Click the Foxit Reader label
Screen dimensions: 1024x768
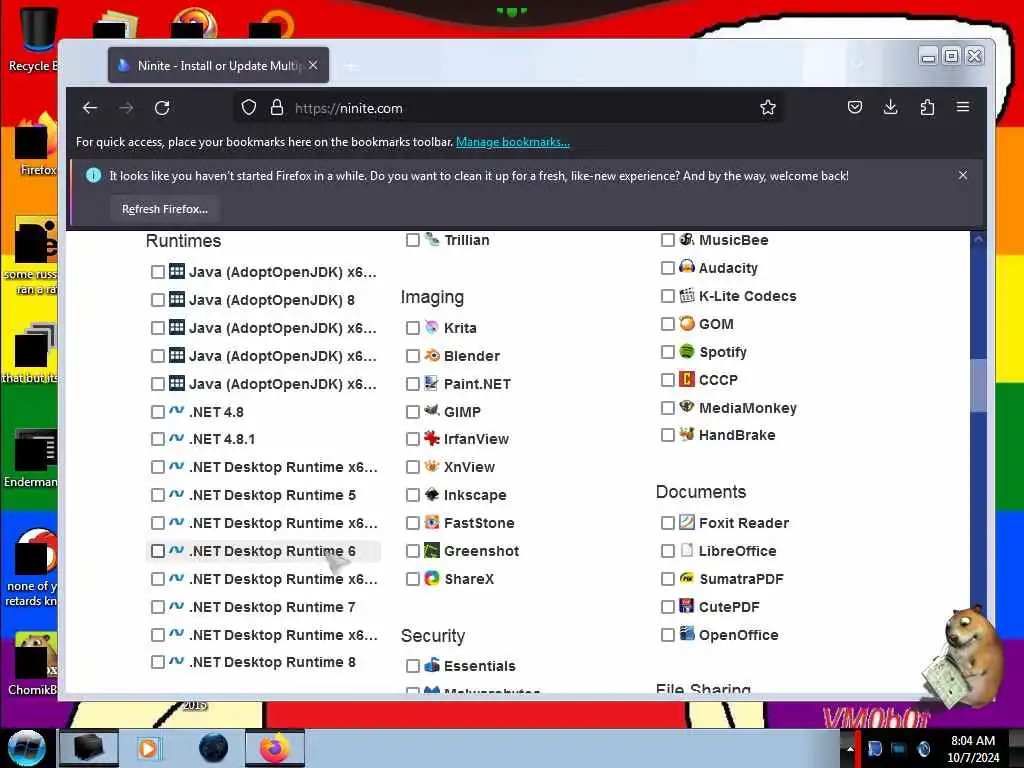(x=744, y=523)
